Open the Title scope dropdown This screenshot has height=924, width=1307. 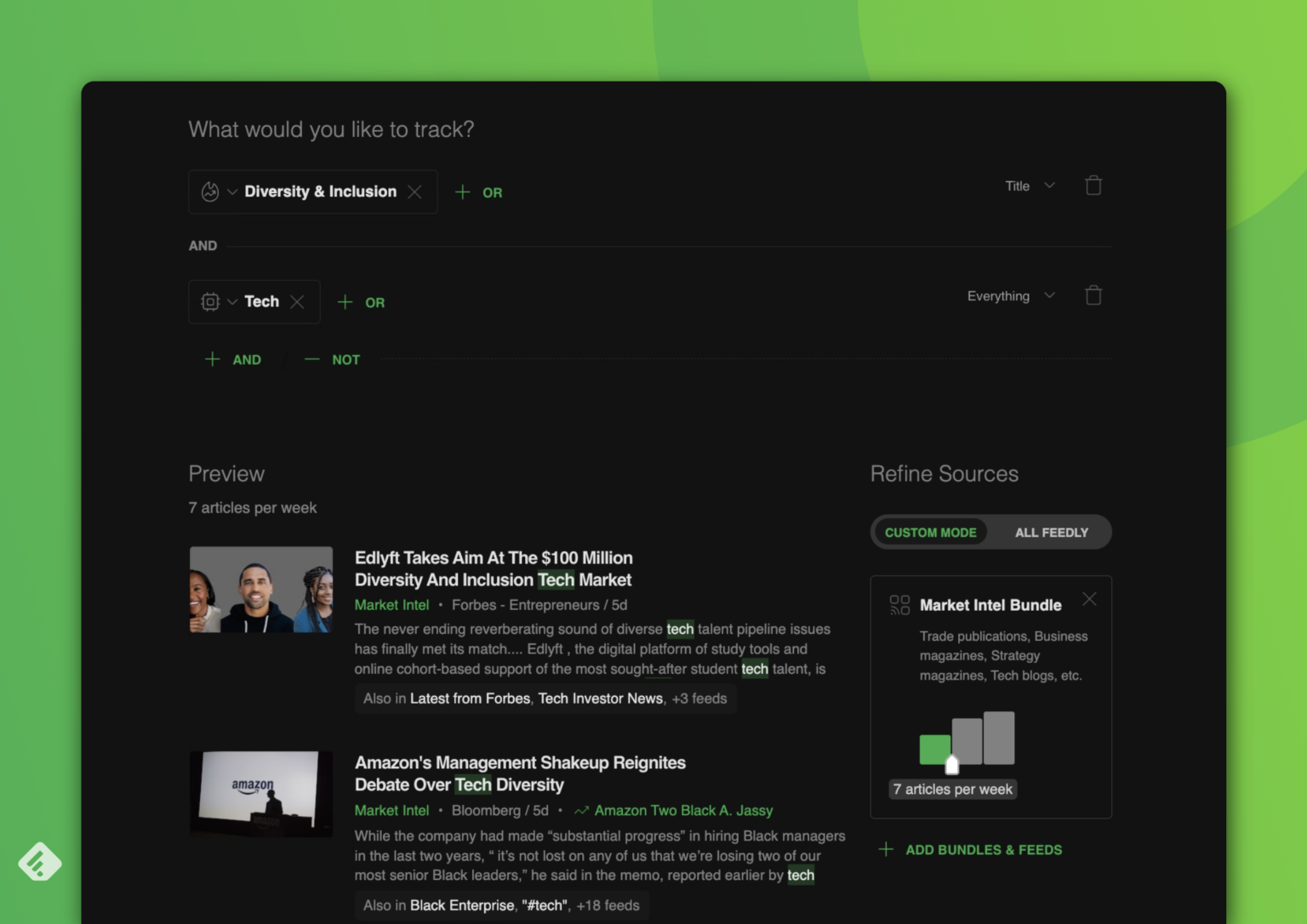point(1030,185)
